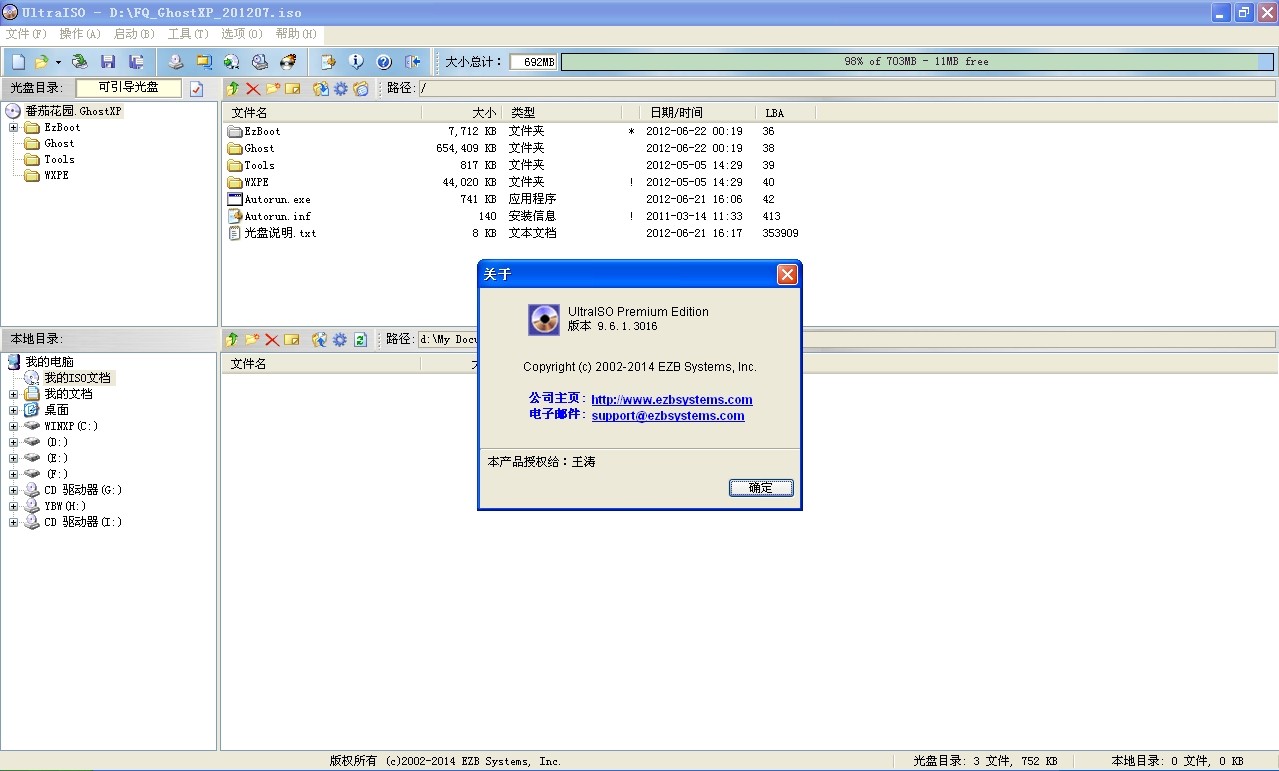Click the support@ezbsystems.com email link
Viewport: 1279px width, 771px height.
[668, 416]
